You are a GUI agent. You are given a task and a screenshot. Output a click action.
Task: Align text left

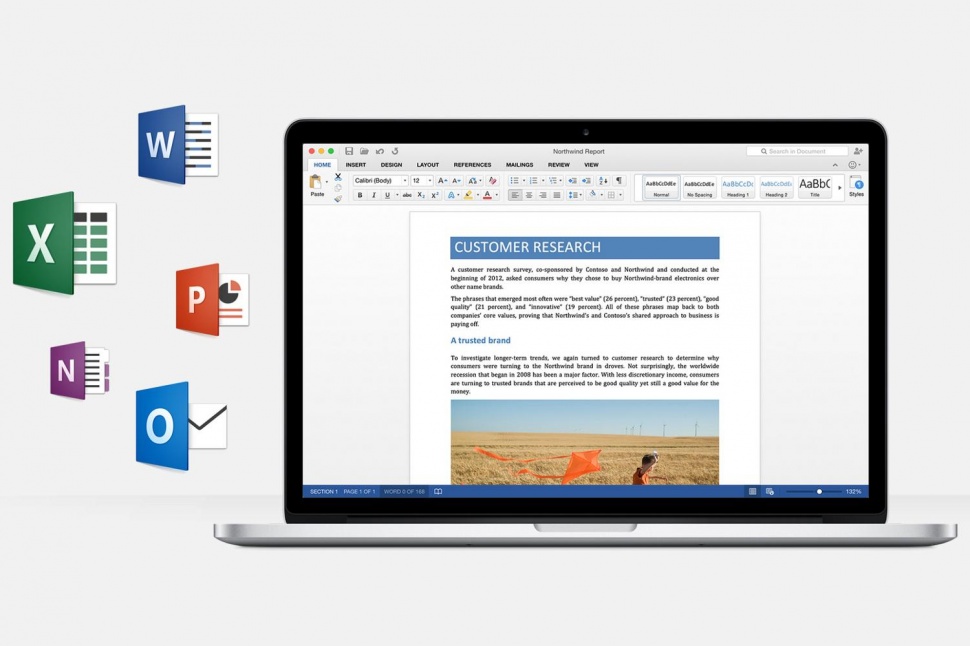[515, 195]
